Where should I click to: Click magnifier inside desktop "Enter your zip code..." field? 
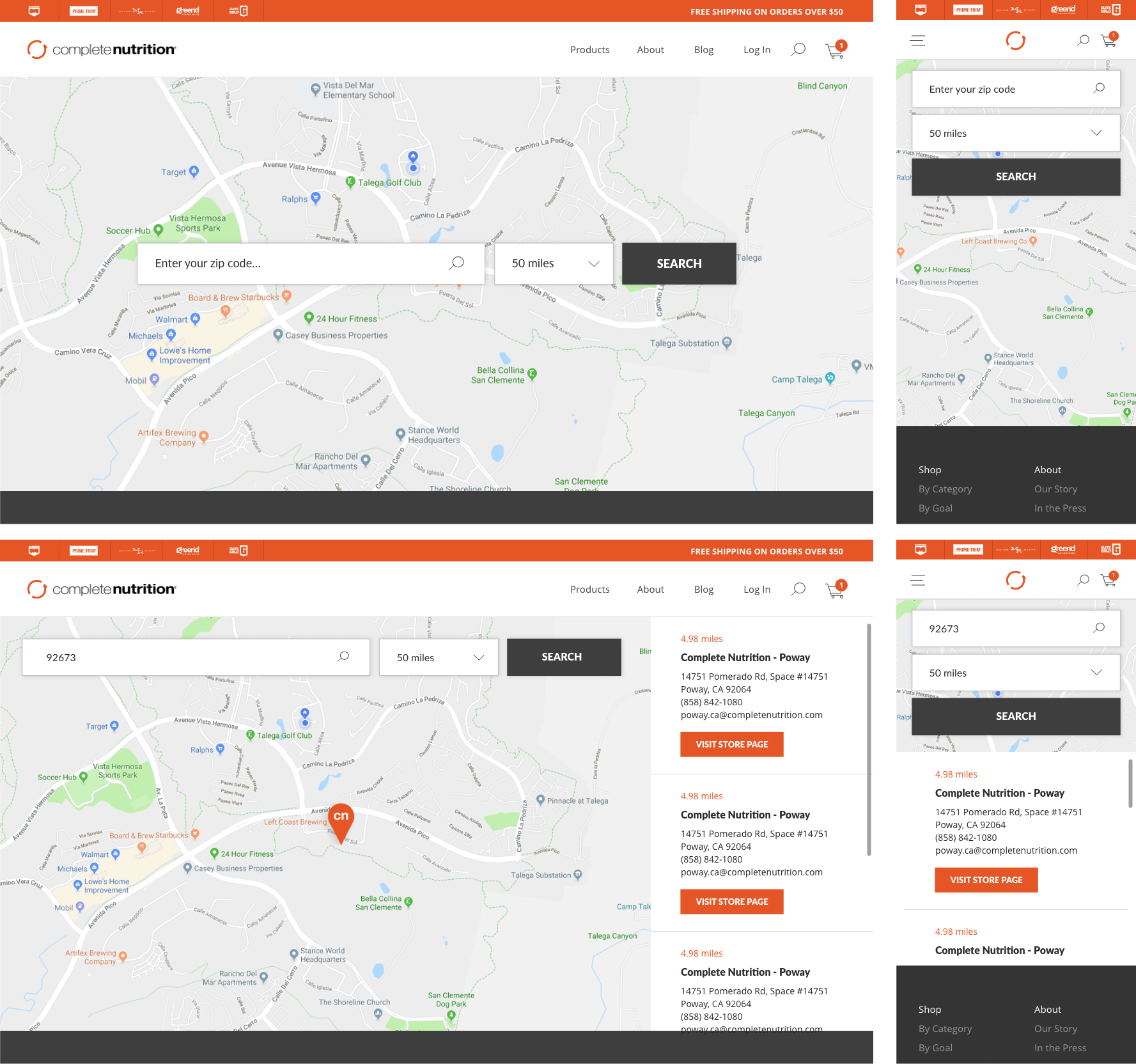456,263
